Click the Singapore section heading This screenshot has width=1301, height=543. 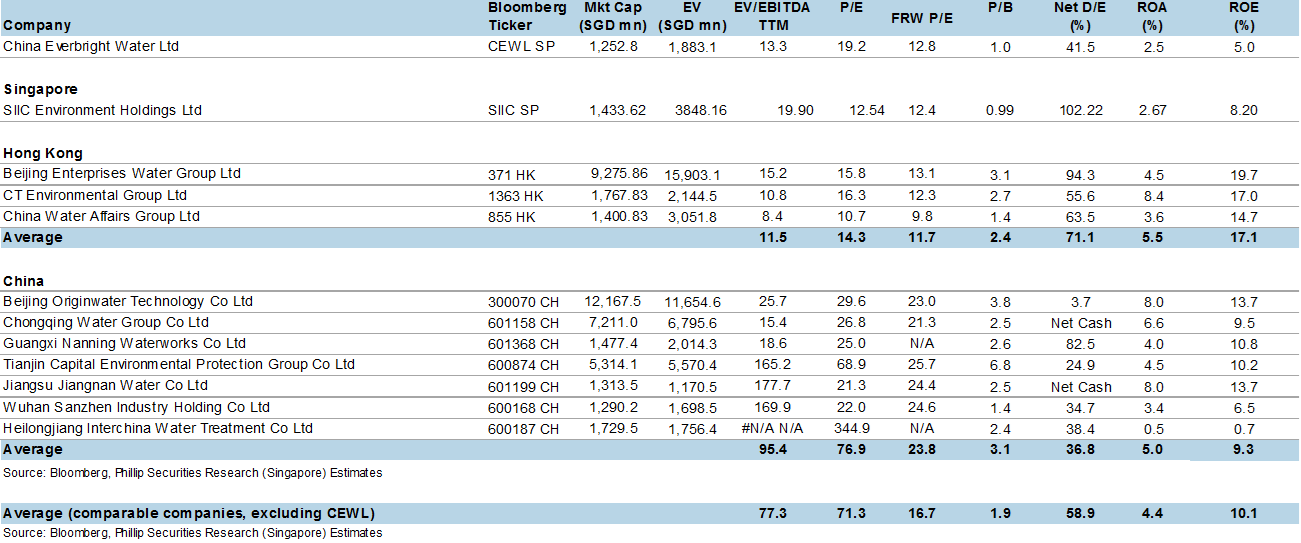(x=40, y=89)
